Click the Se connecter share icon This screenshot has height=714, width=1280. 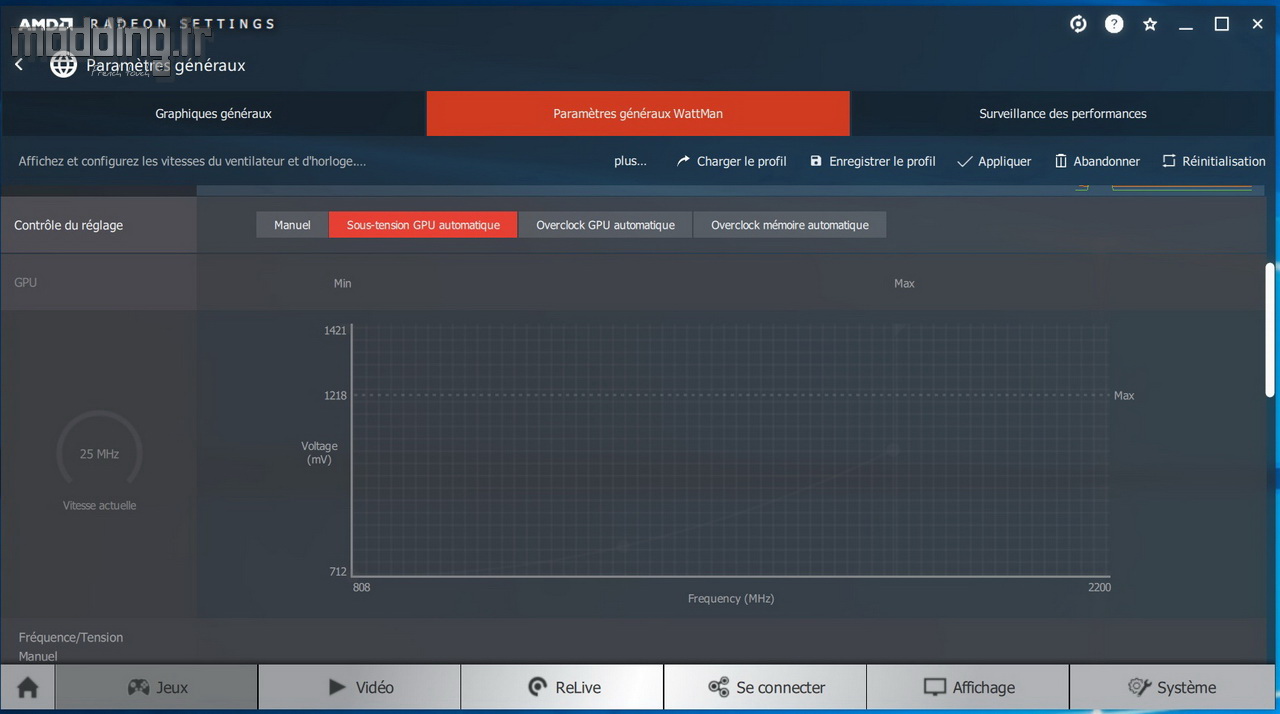click(x=718, y=687)
